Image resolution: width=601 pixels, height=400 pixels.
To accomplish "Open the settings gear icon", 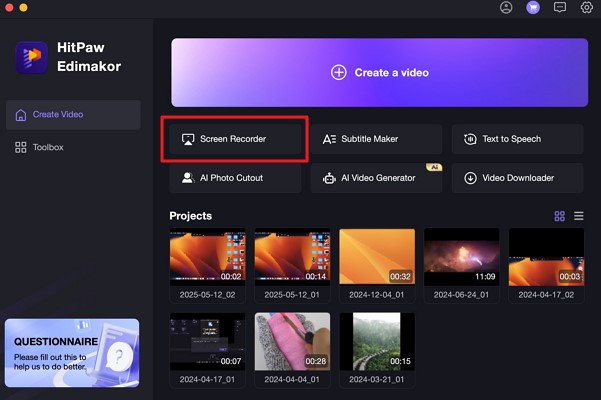I will [586, 7].
